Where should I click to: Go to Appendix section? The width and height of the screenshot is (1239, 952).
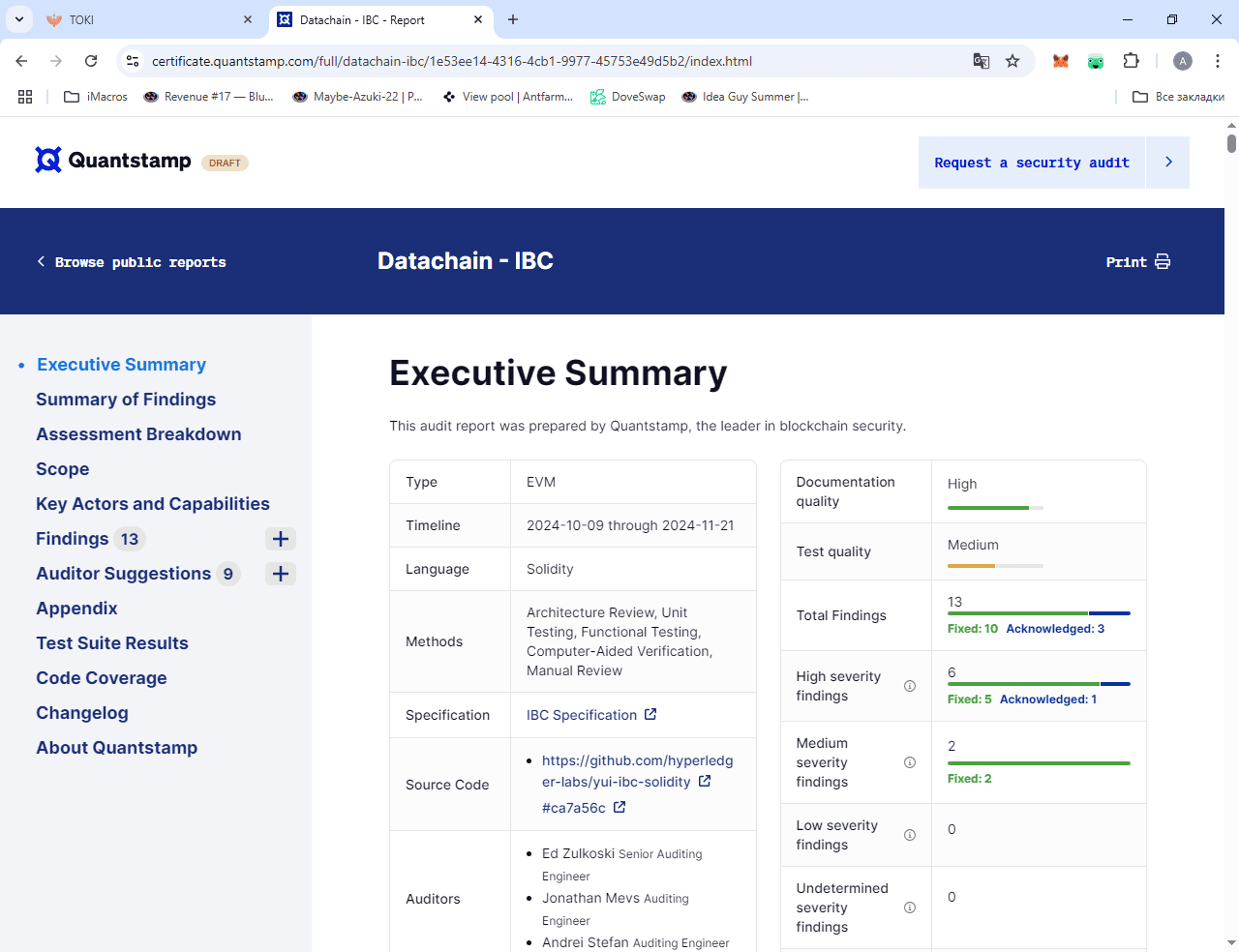(x=76, y=609)
